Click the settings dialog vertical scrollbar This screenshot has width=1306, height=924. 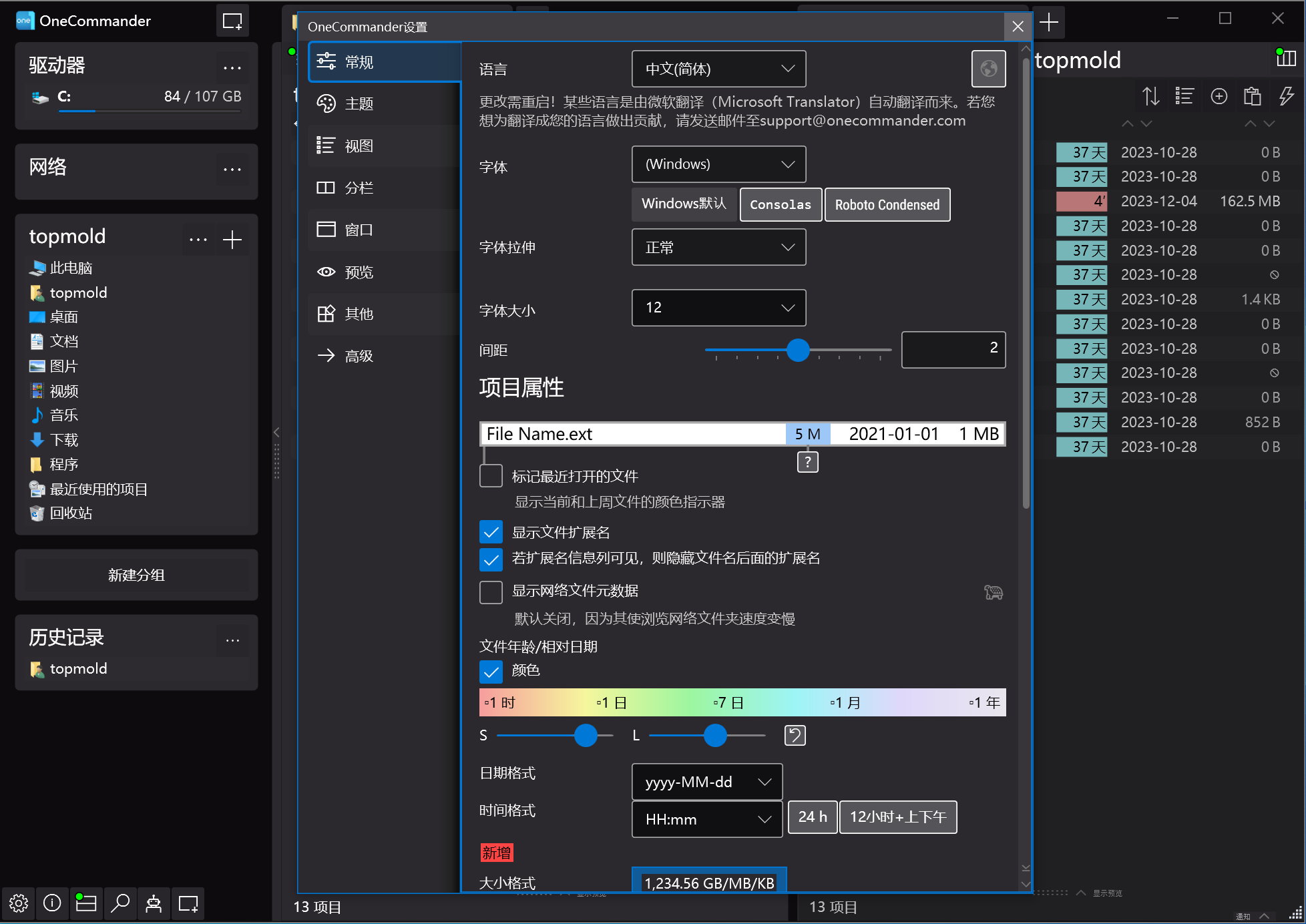click(1026, 284)
